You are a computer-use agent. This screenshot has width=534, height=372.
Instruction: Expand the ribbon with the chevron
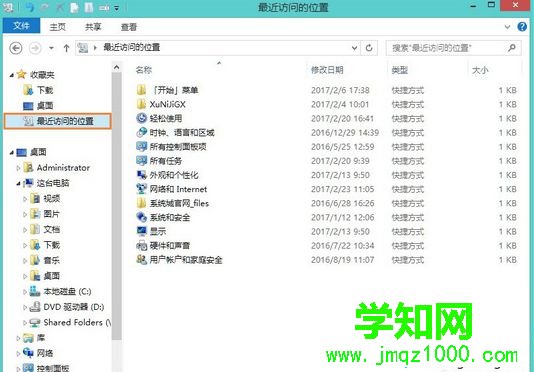tap(507, 27)
